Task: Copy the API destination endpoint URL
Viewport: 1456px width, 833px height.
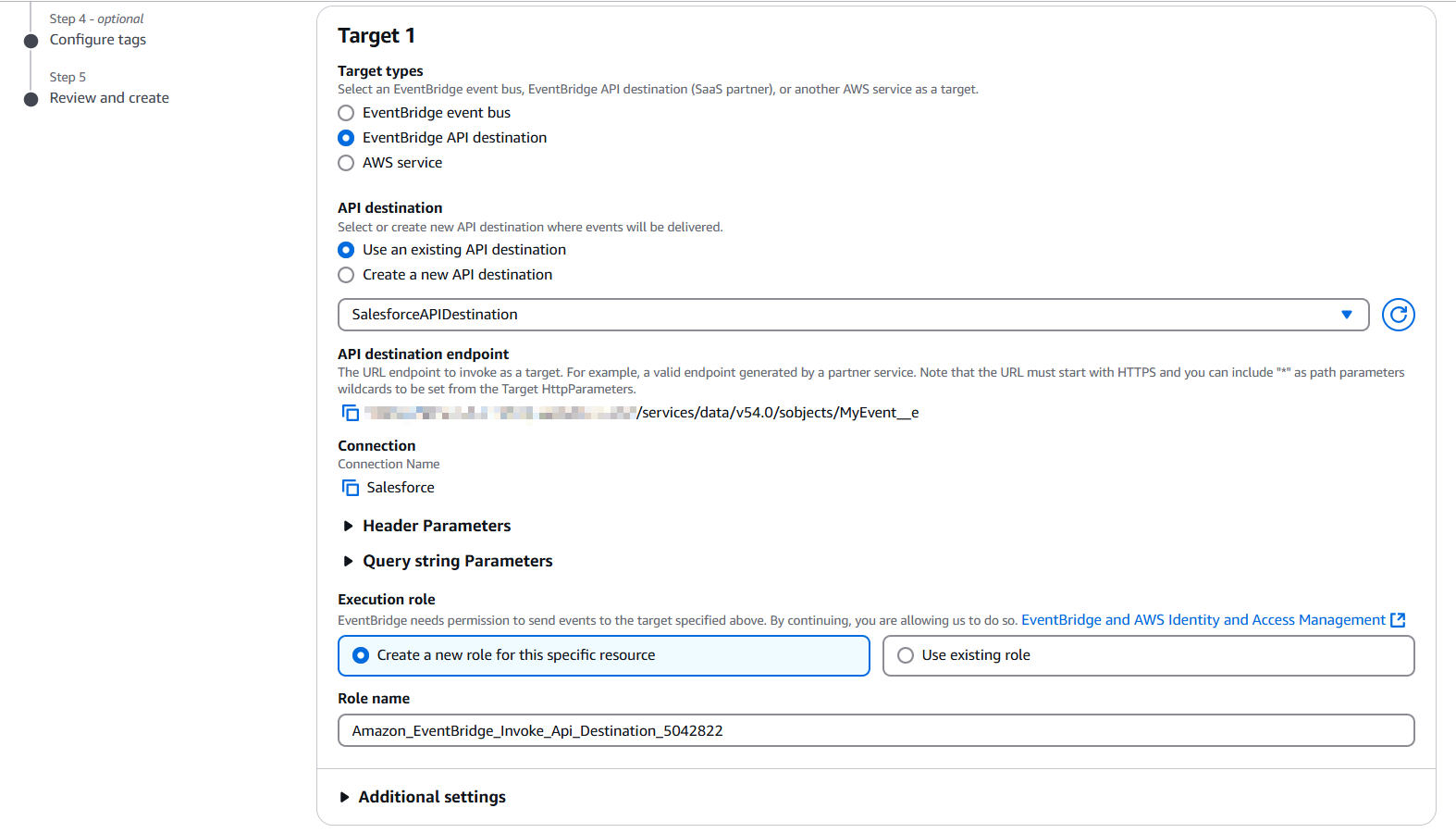Action: (351, 413)
